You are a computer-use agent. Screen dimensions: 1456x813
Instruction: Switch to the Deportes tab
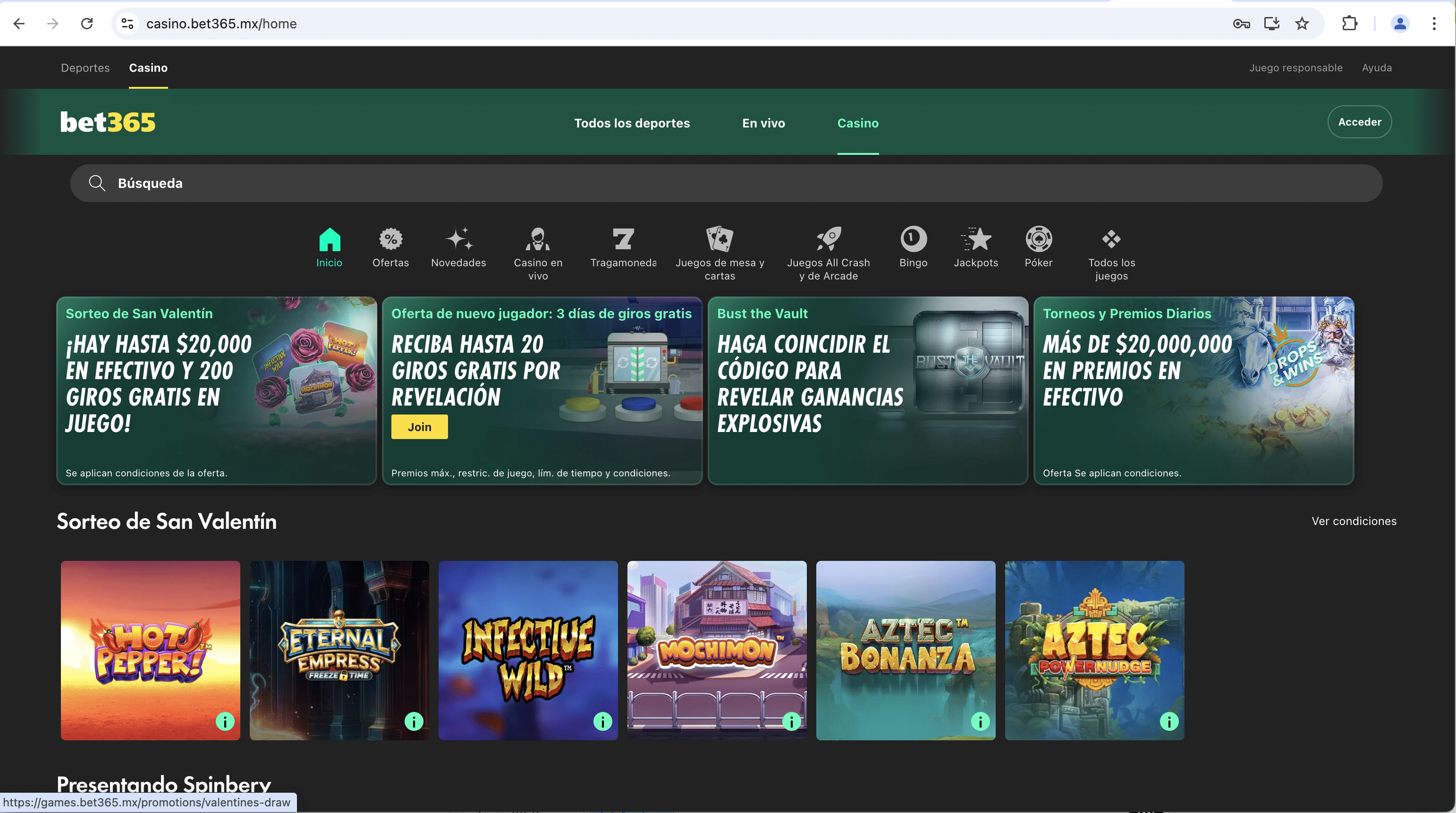pos(85,68)
